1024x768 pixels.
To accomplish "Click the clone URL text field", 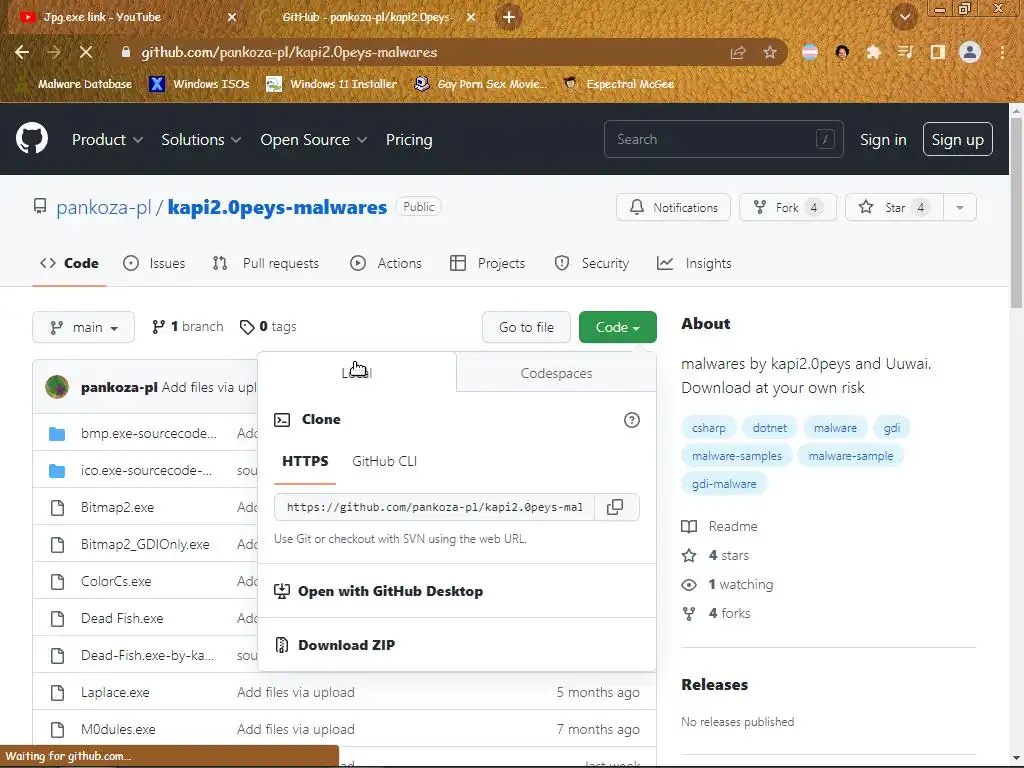I will click(x=434, y=507).
